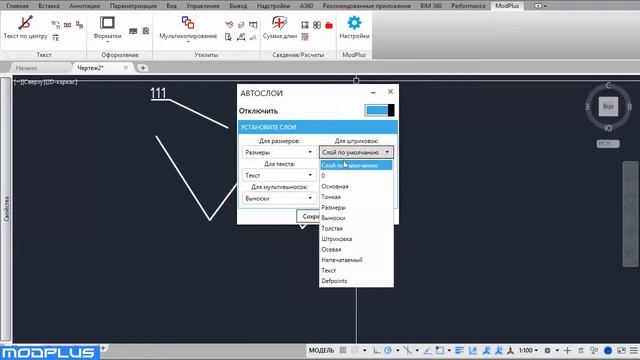The image size is (640, 360).
Task: Open the МСК coordinate system dropdown under ViewCube
Action: [608, 144]
